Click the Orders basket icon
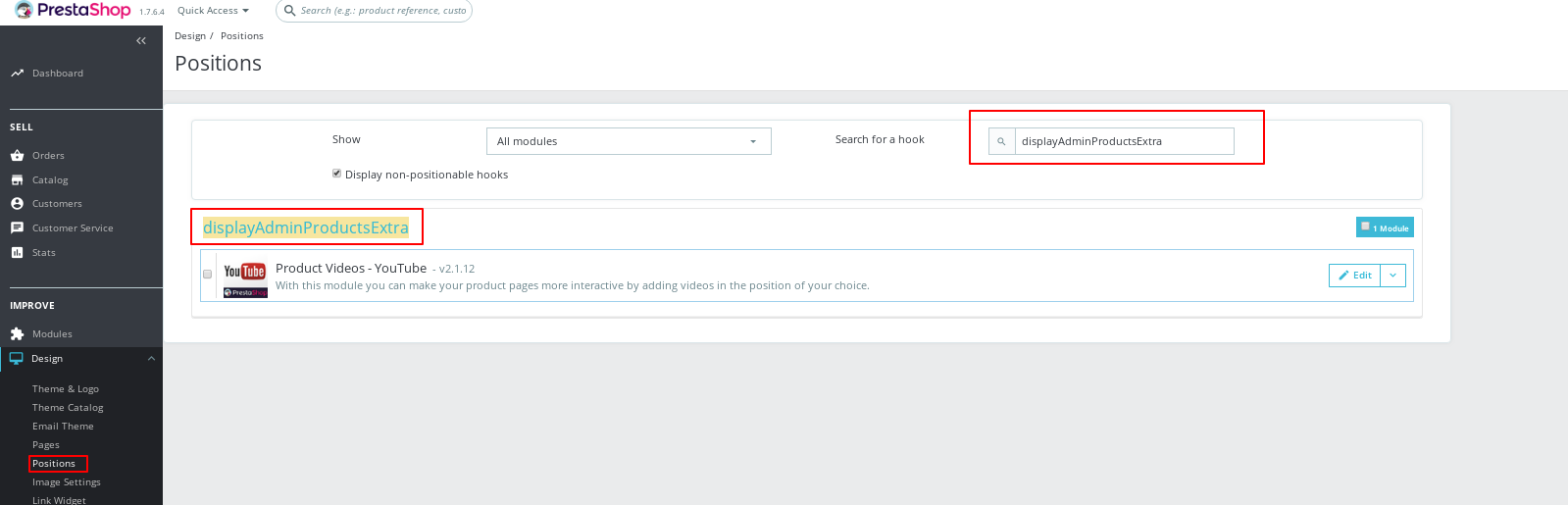Image resolution: width=1568 pixels, height=505 pixels. click(17, 155)
